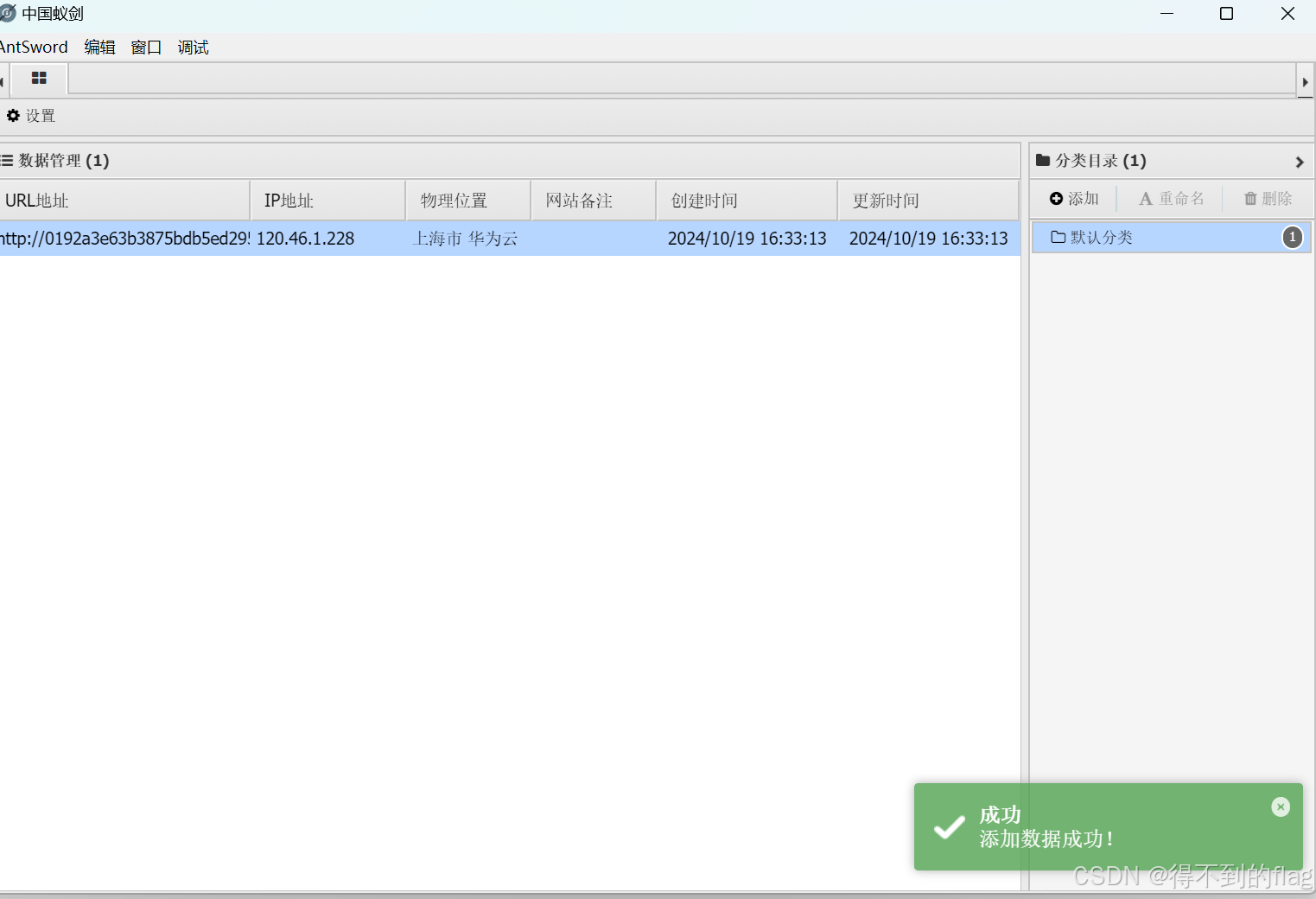
Task: Close the 中国蚁剑 window
Action: click(1287, 14)
